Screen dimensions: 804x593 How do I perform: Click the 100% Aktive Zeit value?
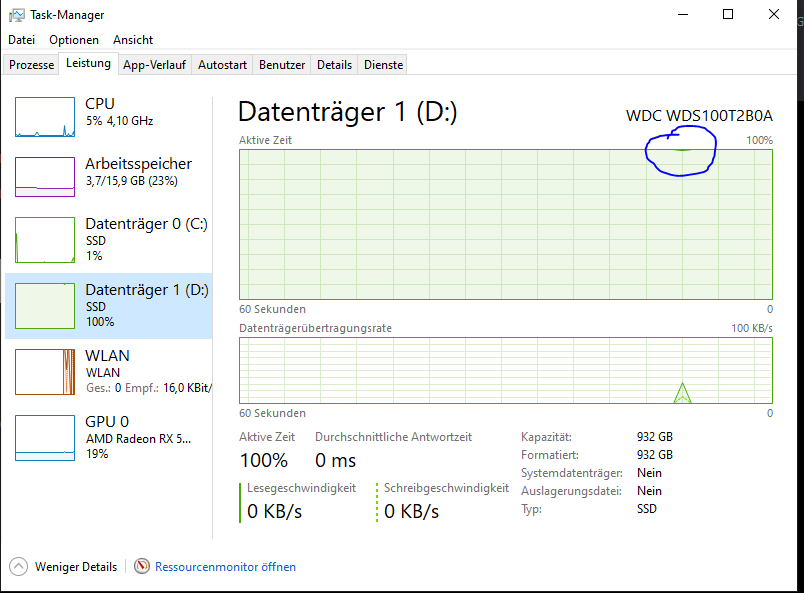click(x=264, y=461)
